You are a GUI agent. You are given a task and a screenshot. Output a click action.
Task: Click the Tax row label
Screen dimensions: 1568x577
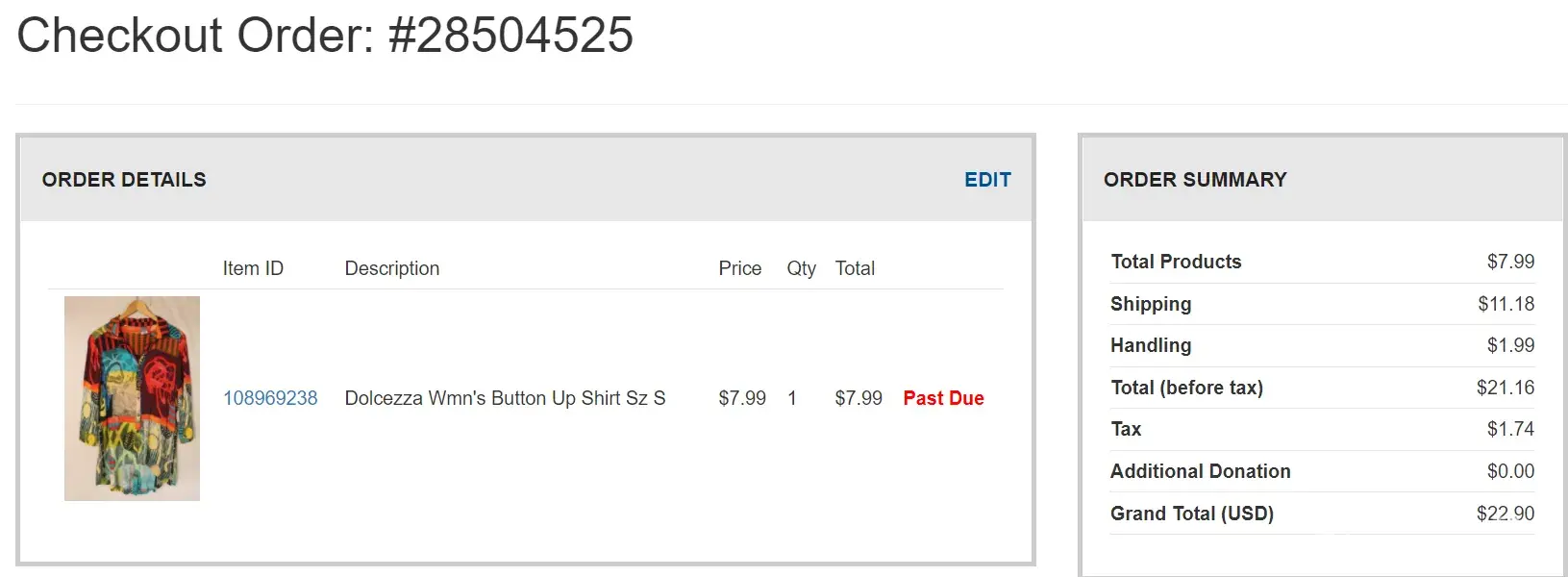click(x=1126, y=429)
